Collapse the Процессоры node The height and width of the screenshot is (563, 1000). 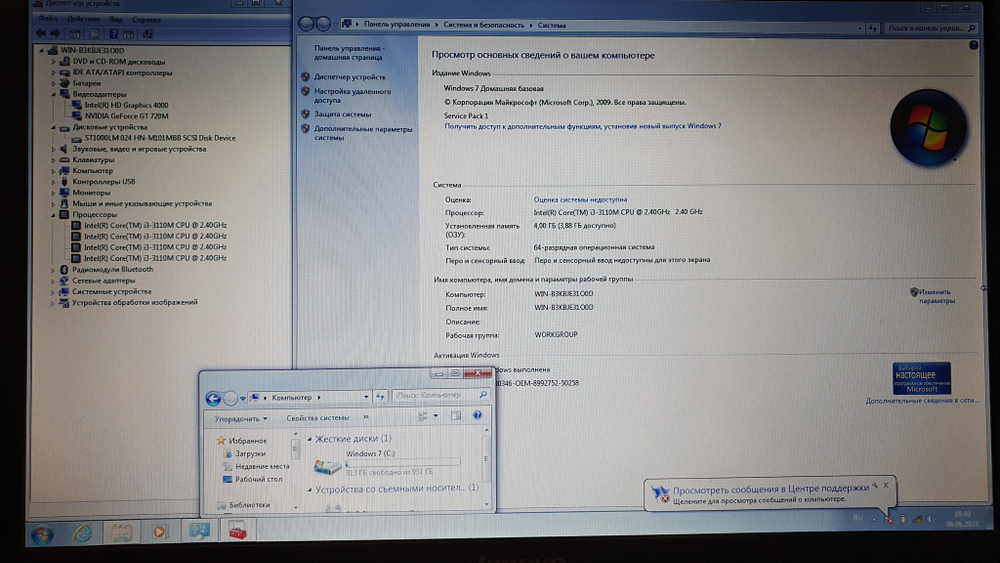click(54, 215)
